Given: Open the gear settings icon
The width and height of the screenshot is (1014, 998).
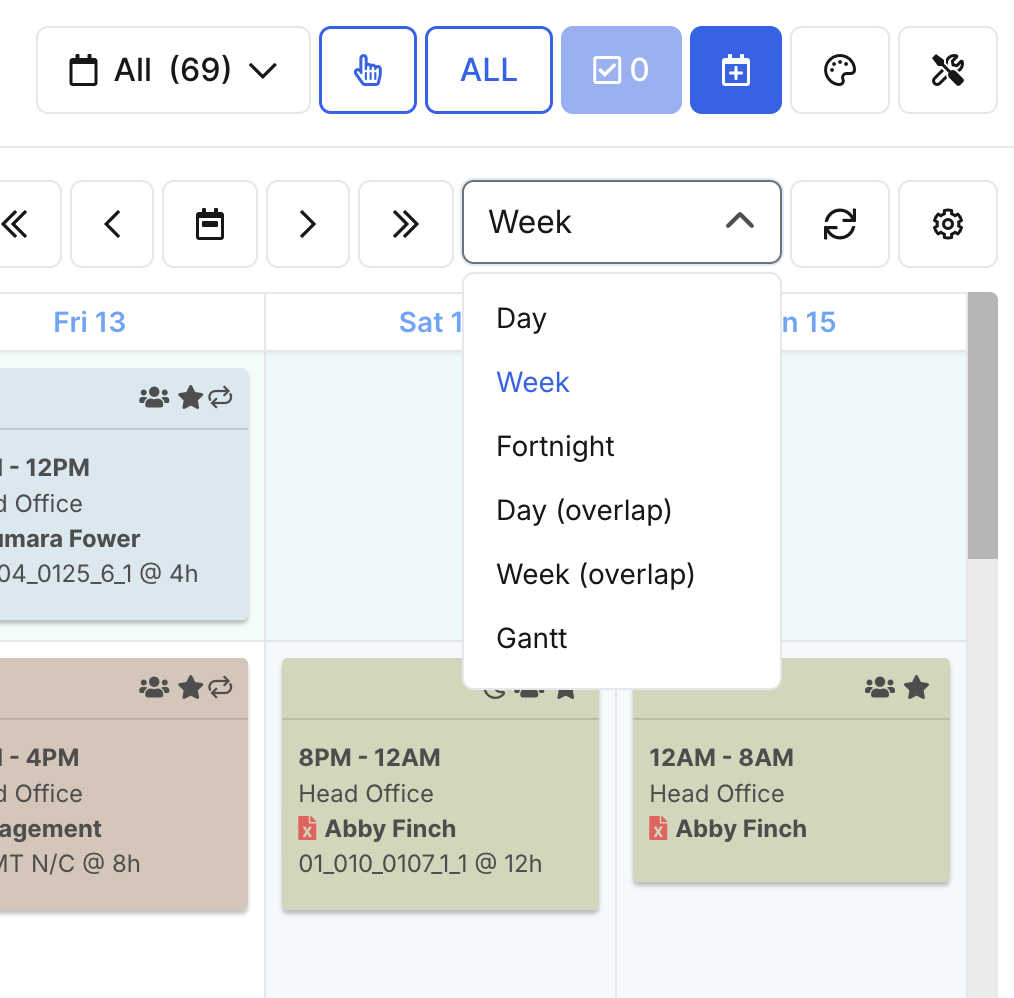Looking at the screenshot, I should 947,224.
